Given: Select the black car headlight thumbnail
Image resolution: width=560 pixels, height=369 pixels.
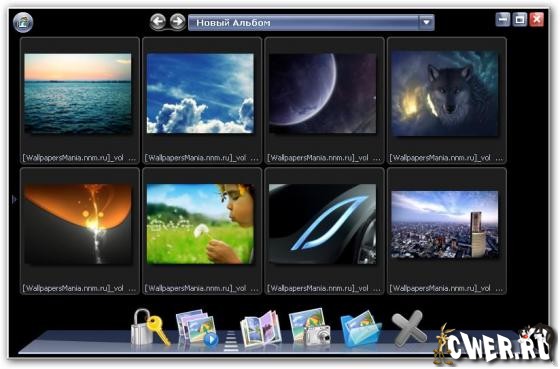Looking at the screenshot, I should click(322, 224).
